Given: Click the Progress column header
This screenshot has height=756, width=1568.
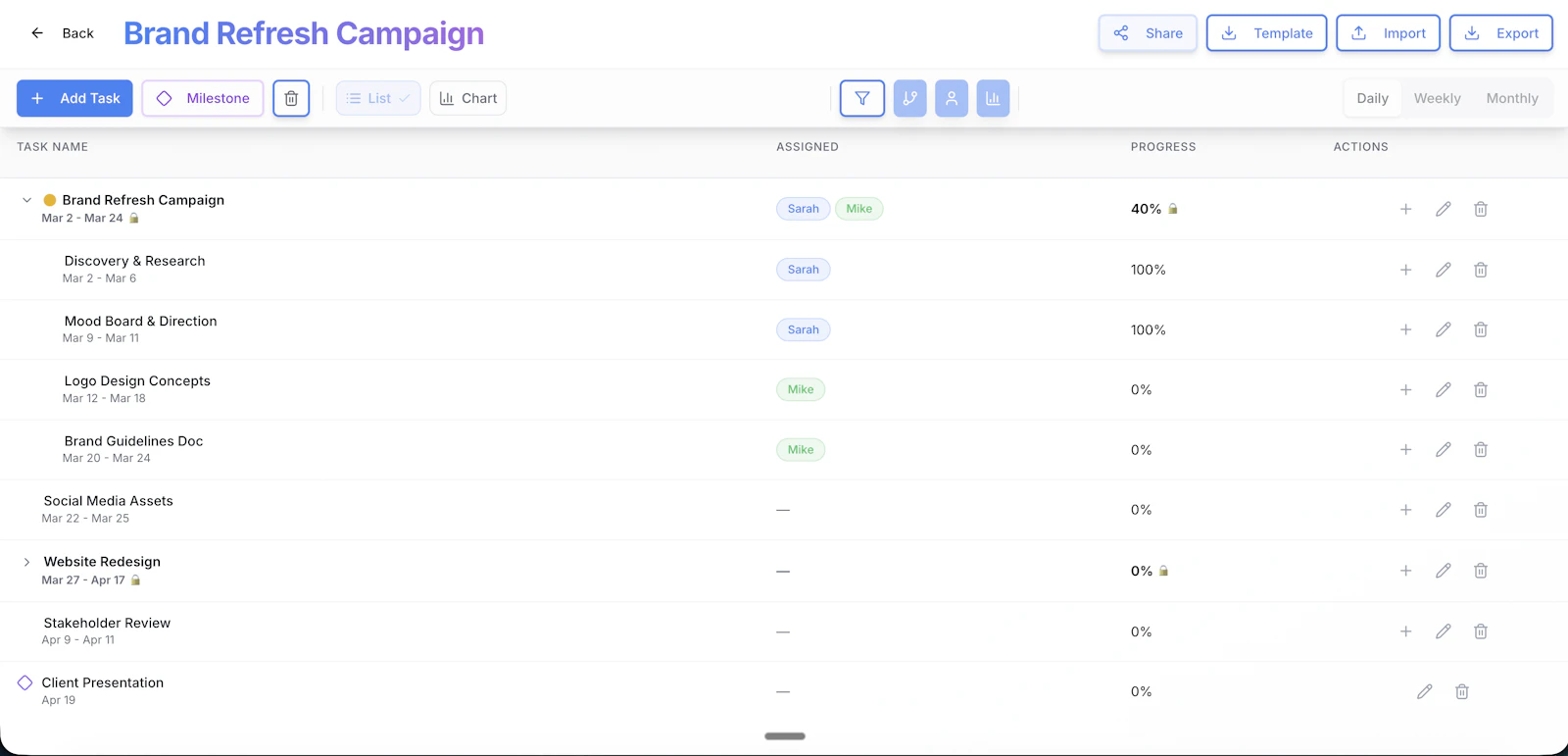Looking at the screenshot, I should 1163,147.
